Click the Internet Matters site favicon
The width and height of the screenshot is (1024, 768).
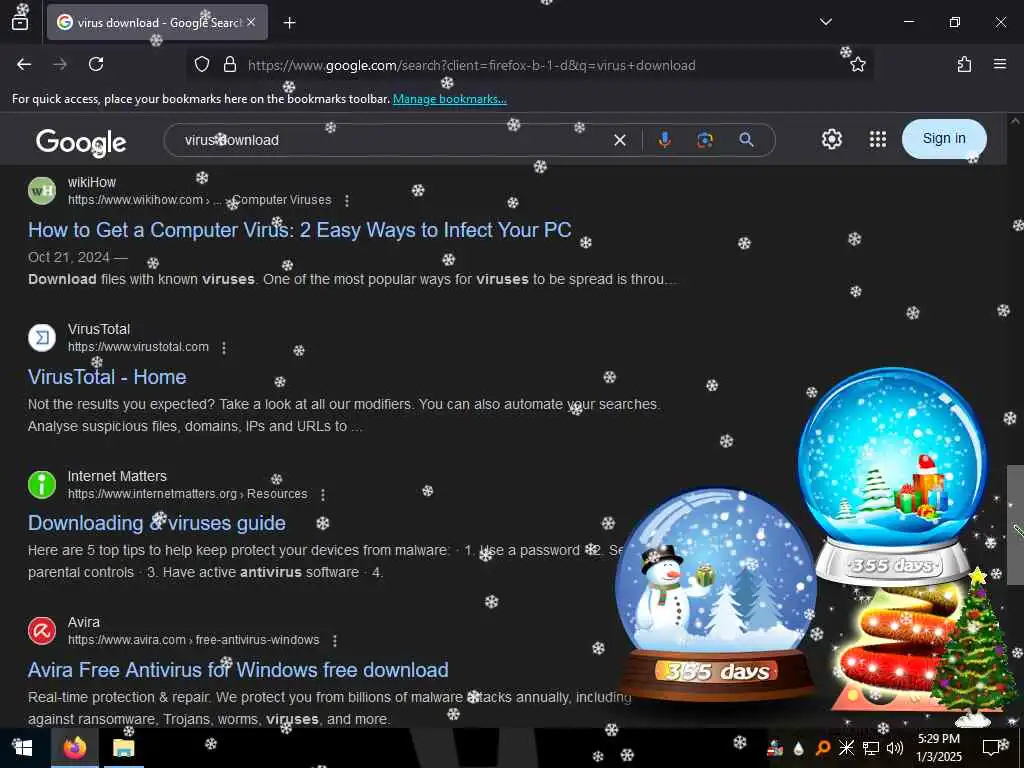(x=42, y=485)
